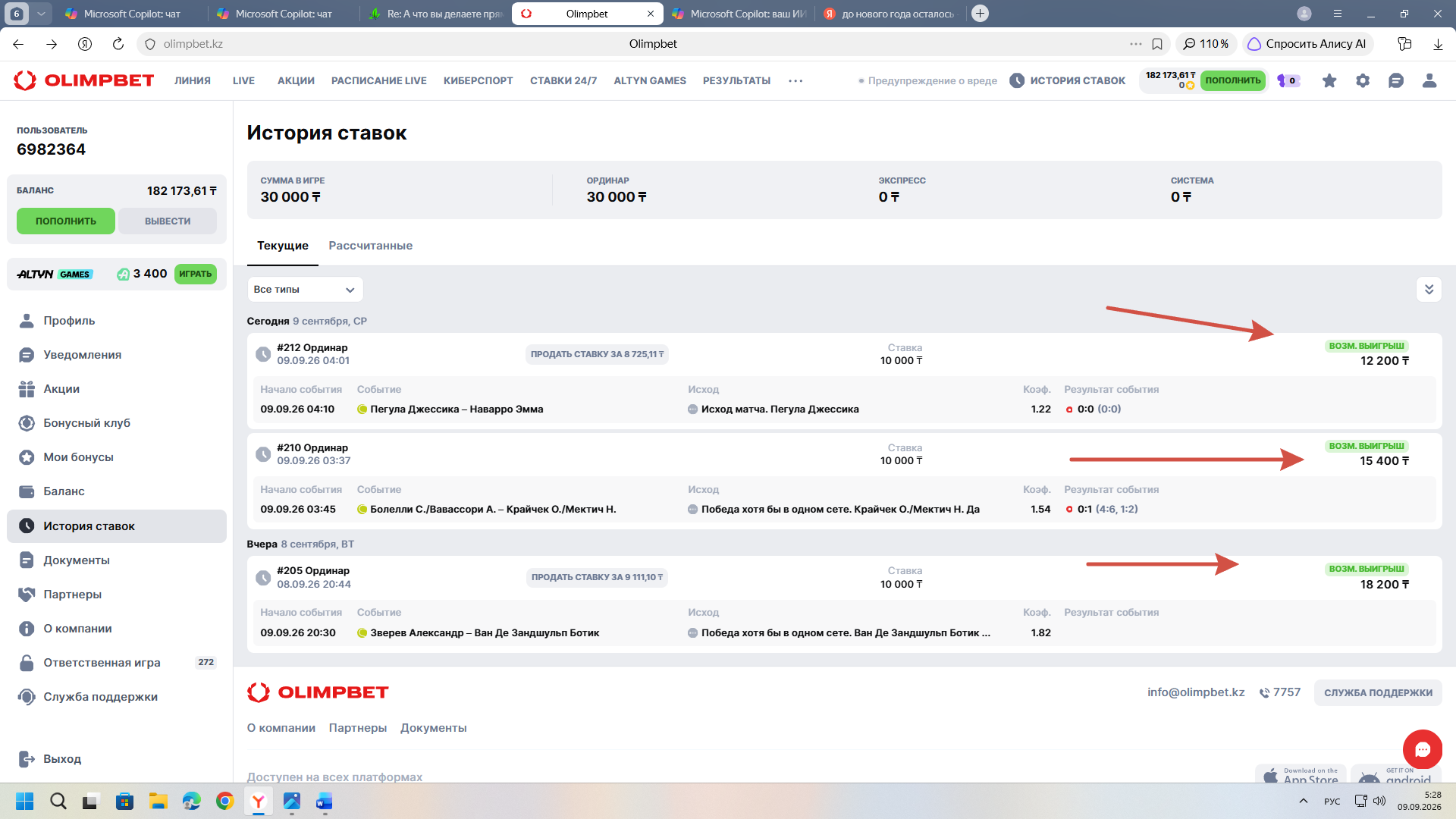This screenshot has width=1456, height=819.
Task: Click the browser bookmark icon
Action: [1157, 44]
